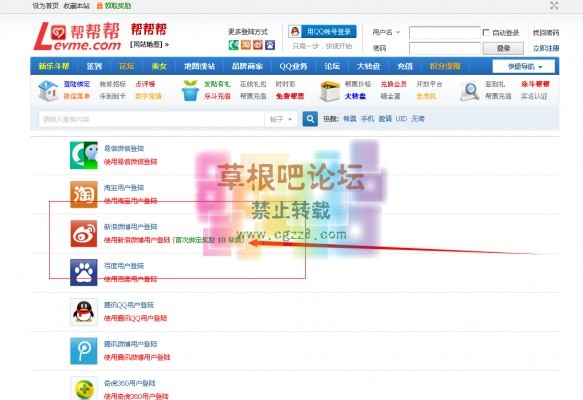Viewport: 583px width, 400px height.
Task: Click the 百度用户登陆 title link
Action: tap(124, 266)
